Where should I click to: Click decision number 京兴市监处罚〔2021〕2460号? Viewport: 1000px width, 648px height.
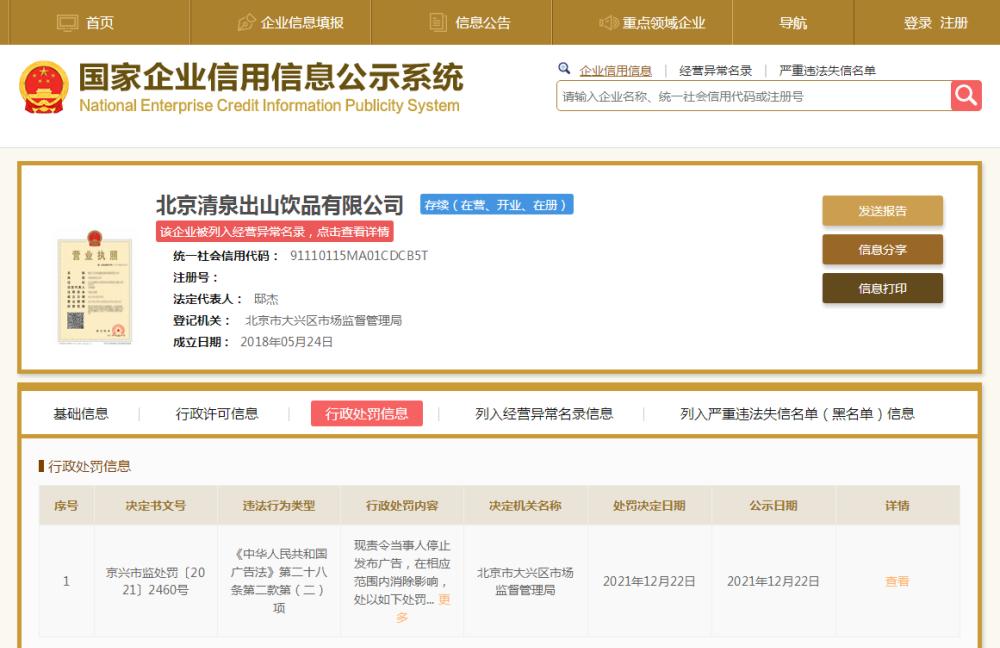tap(156, 581)
